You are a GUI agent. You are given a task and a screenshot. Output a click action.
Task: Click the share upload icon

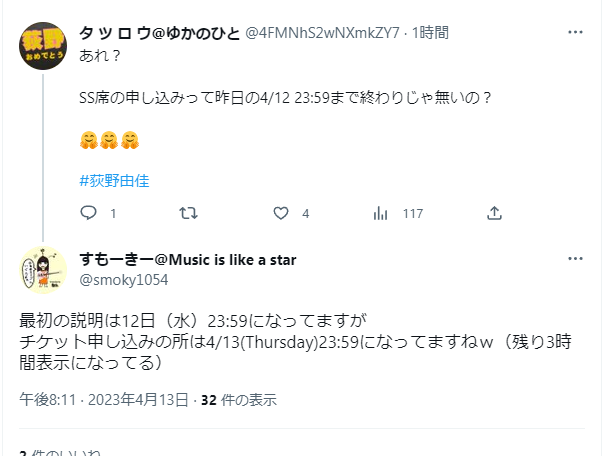pyautogui.click(x=494, y=213)
